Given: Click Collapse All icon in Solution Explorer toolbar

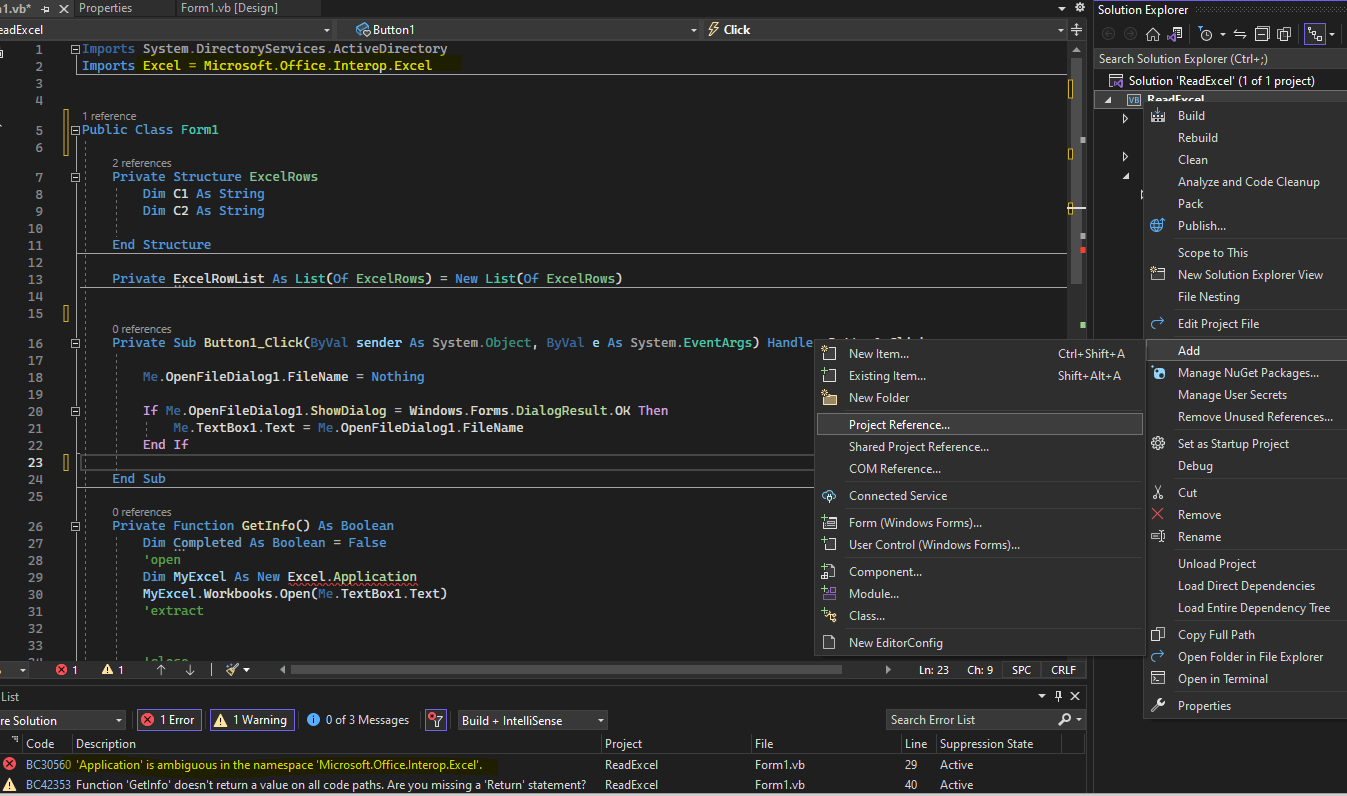Looking at the screenshot, I should [1263, 33].
